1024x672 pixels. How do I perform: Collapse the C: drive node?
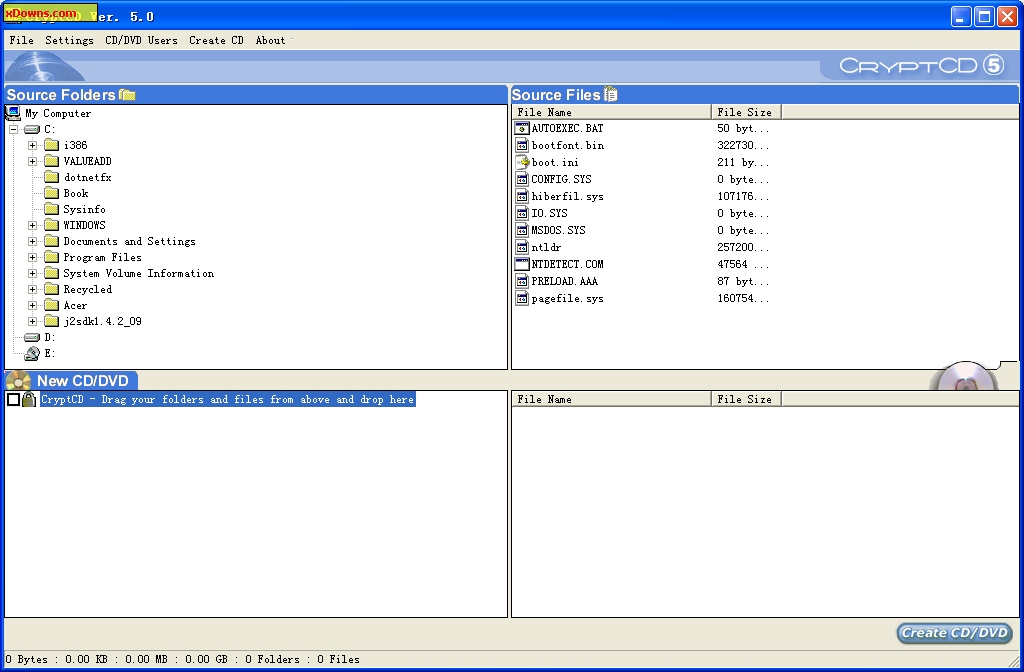[13, 129]
